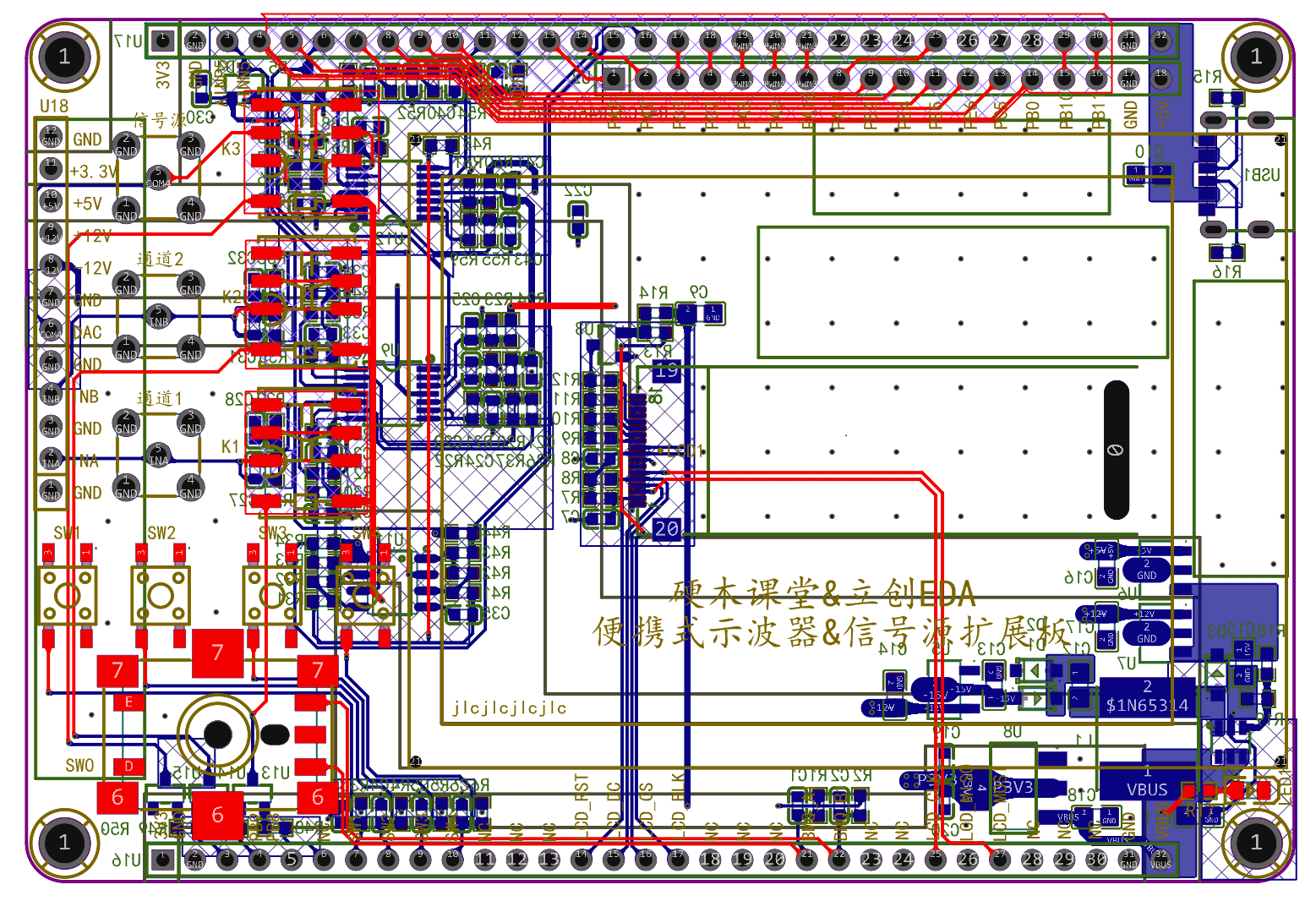This screenshot has height=901, width=1316.
Task: Click the pad numbered 20 on LCD connector
Action: click(666, 529)
